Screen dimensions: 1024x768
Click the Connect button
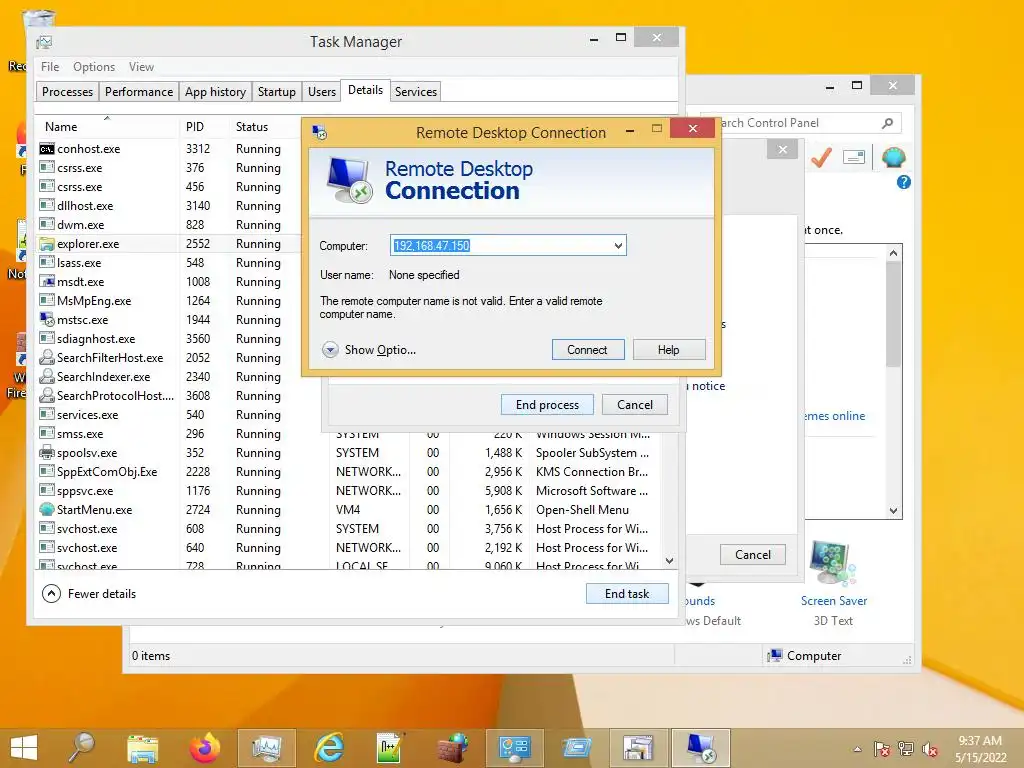(588, 349)
